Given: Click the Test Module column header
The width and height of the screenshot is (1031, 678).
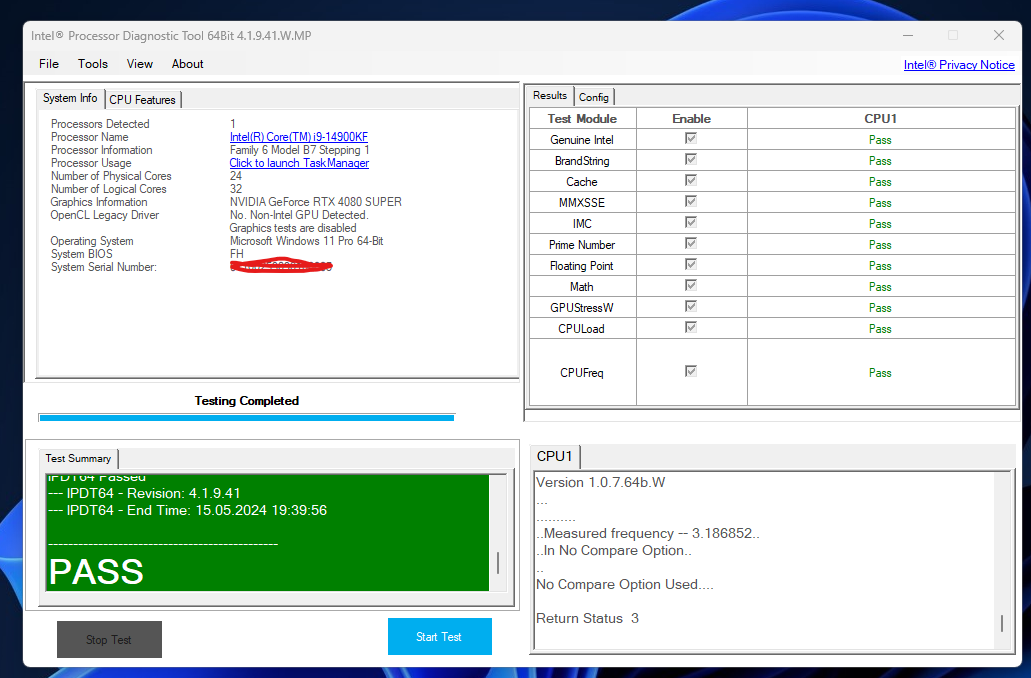Looking at the screenshot, I should tap(583, 118).
